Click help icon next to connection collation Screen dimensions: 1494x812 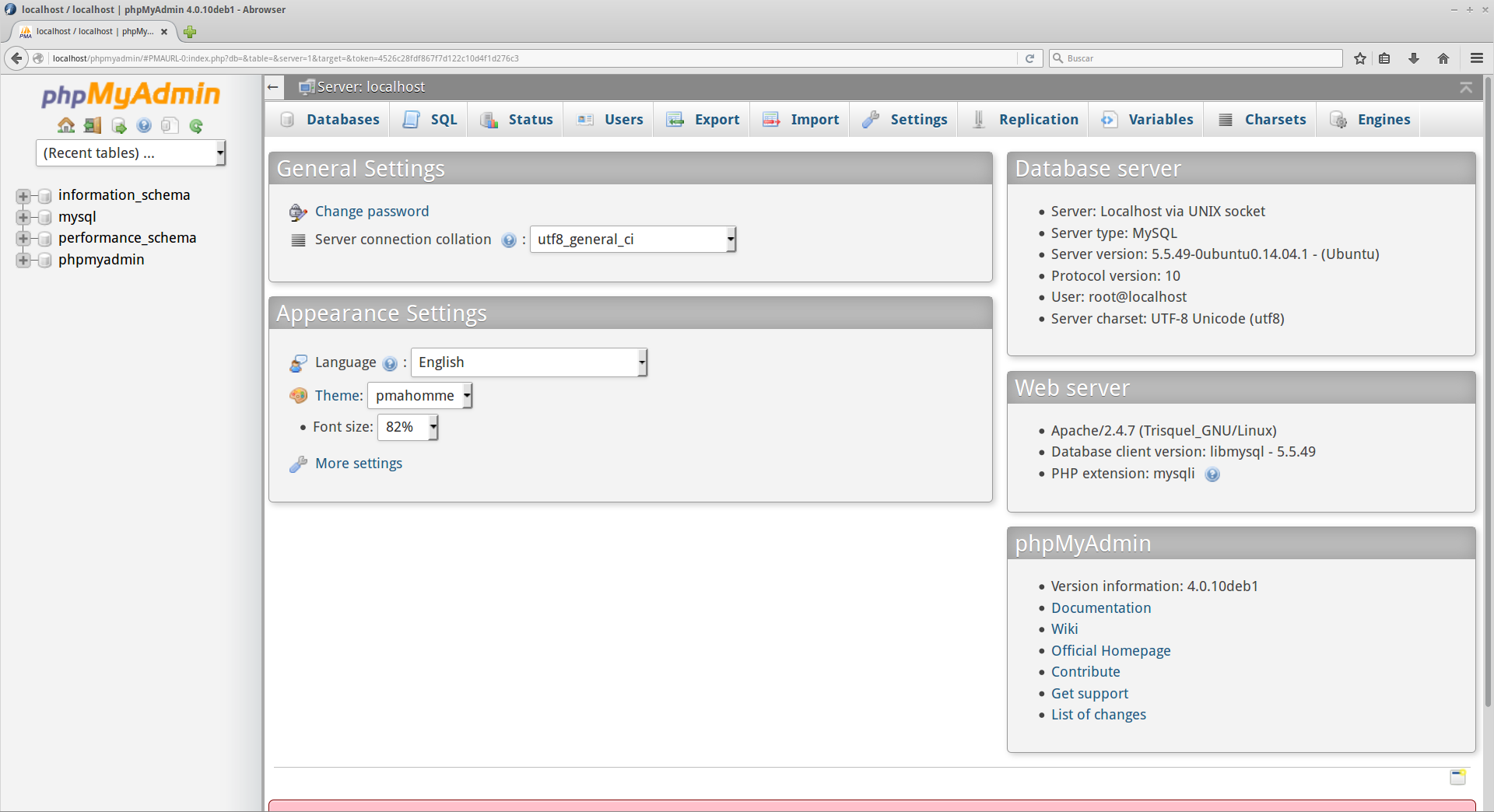509,240
